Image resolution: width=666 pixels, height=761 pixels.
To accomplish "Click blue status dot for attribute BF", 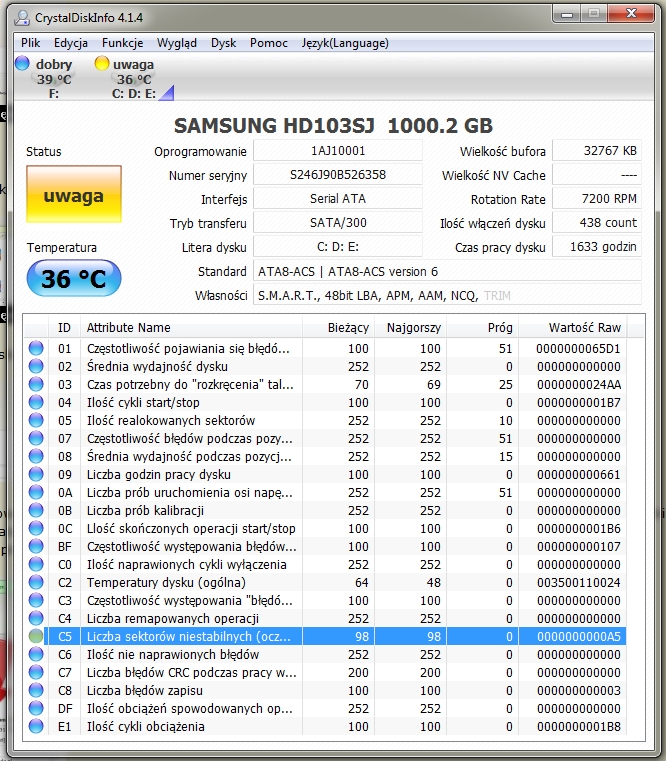I will [x=36, y=546].
